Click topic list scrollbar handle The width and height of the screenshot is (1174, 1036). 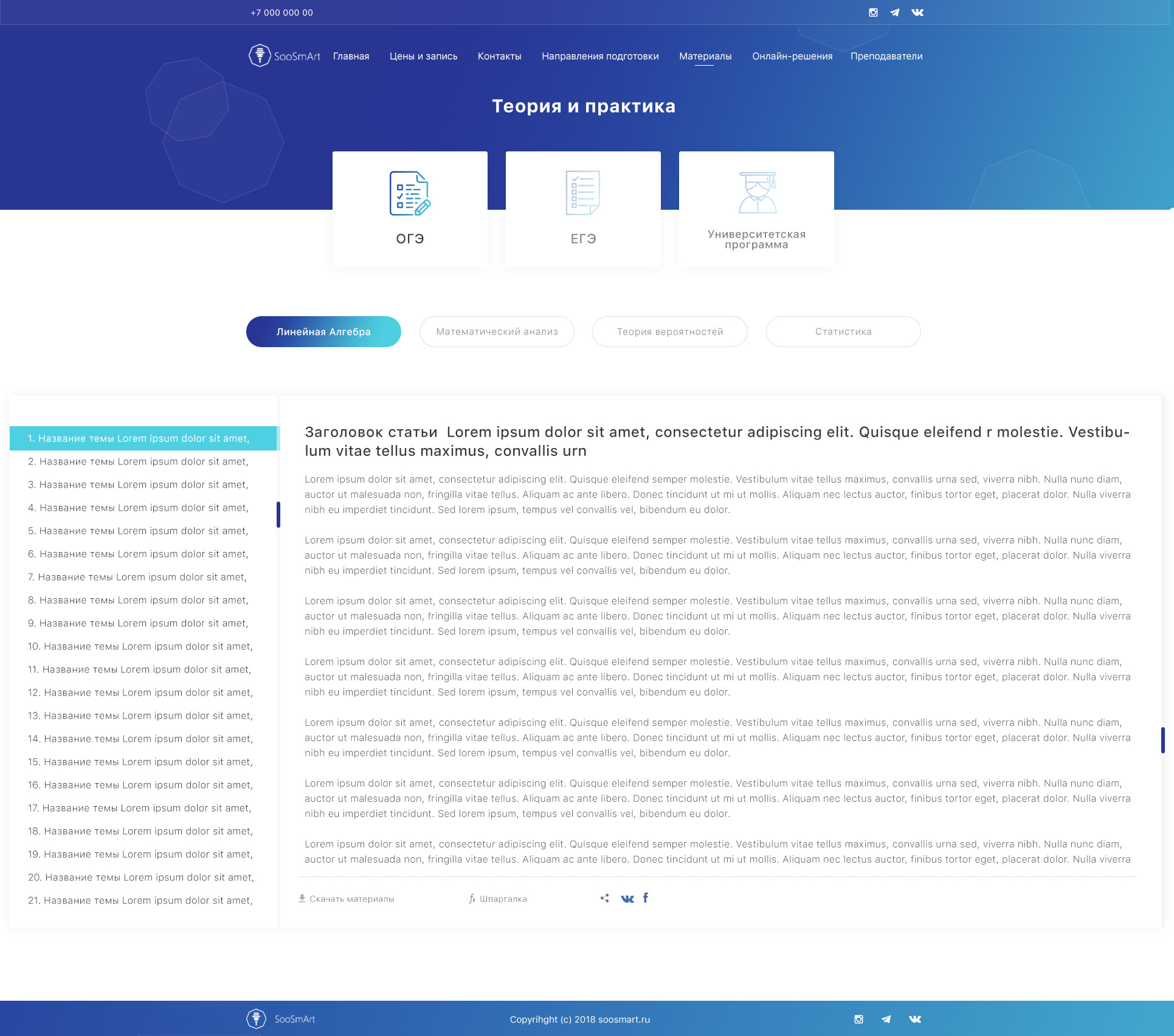point(278,514)
